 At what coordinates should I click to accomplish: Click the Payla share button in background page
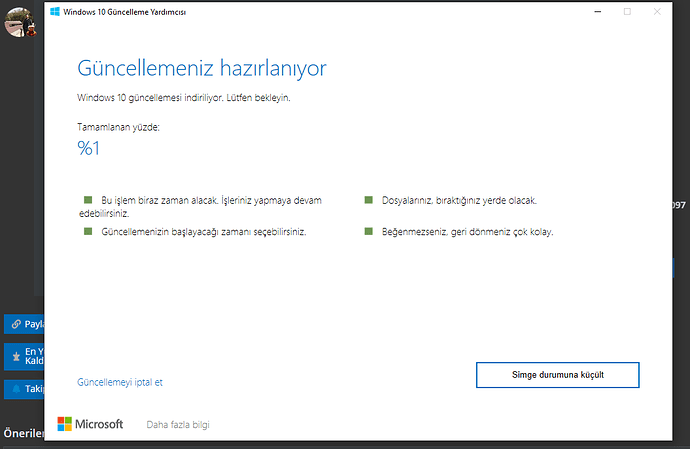coord(24,324)
